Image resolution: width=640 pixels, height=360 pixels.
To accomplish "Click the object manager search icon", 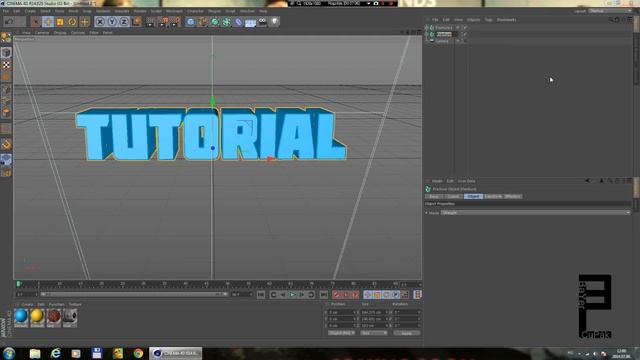I will [x=611, y=20].
